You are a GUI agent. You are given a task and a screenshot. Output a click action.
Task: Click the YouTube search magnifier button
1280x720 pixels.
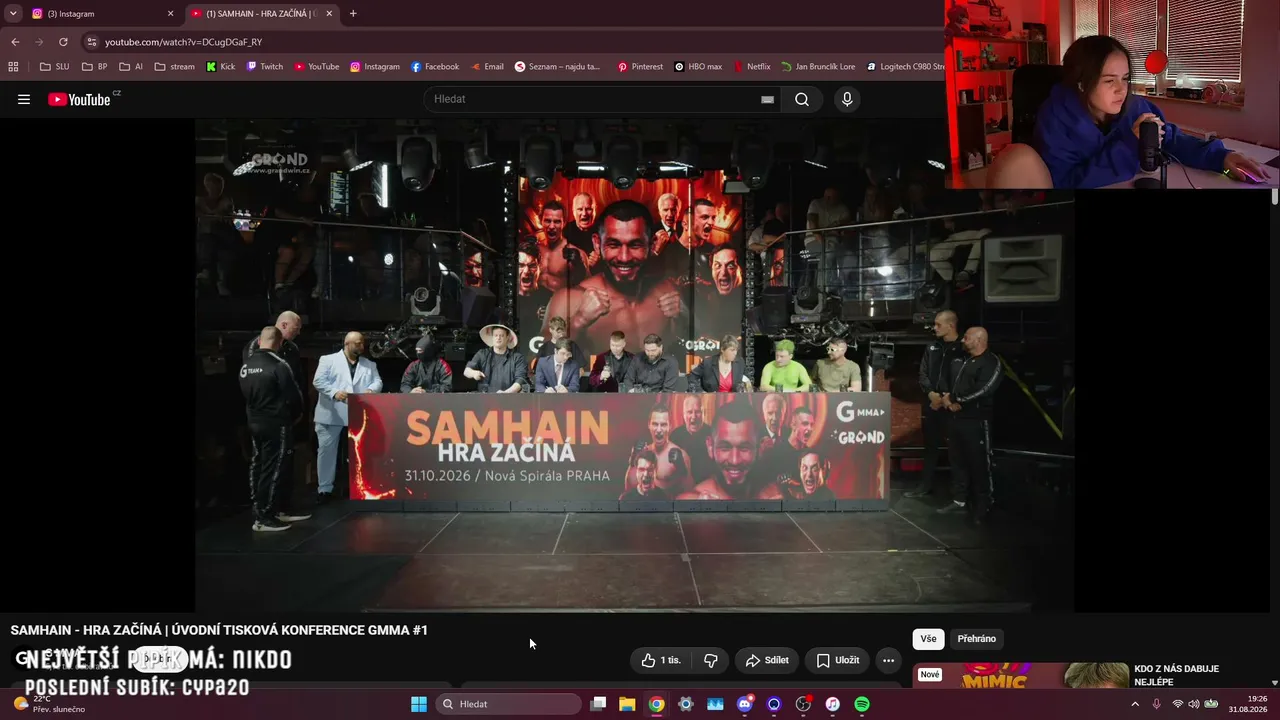(x=802, y=99)
